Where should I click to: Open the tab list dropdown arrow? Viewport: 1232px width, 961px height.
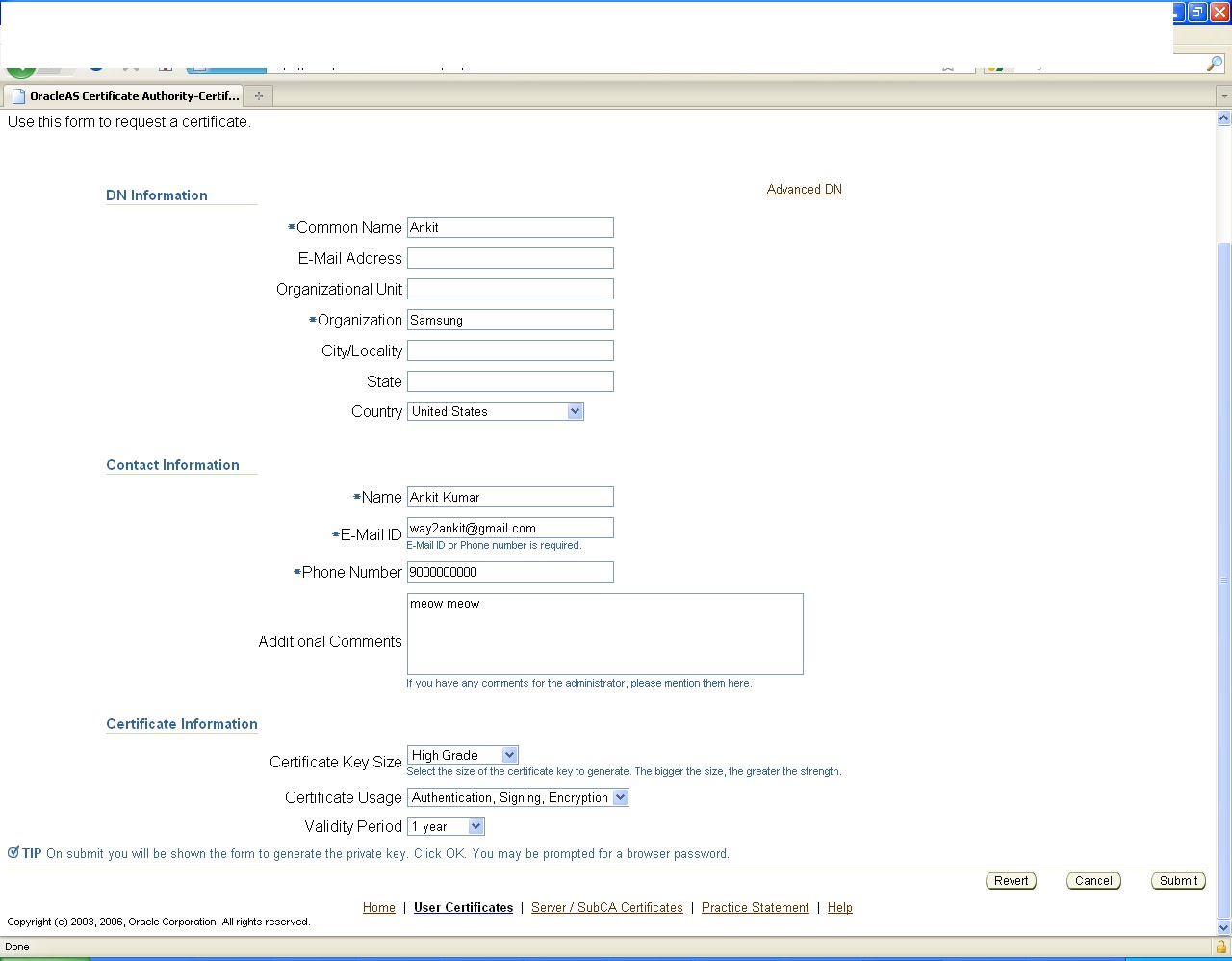point(1224,96)
